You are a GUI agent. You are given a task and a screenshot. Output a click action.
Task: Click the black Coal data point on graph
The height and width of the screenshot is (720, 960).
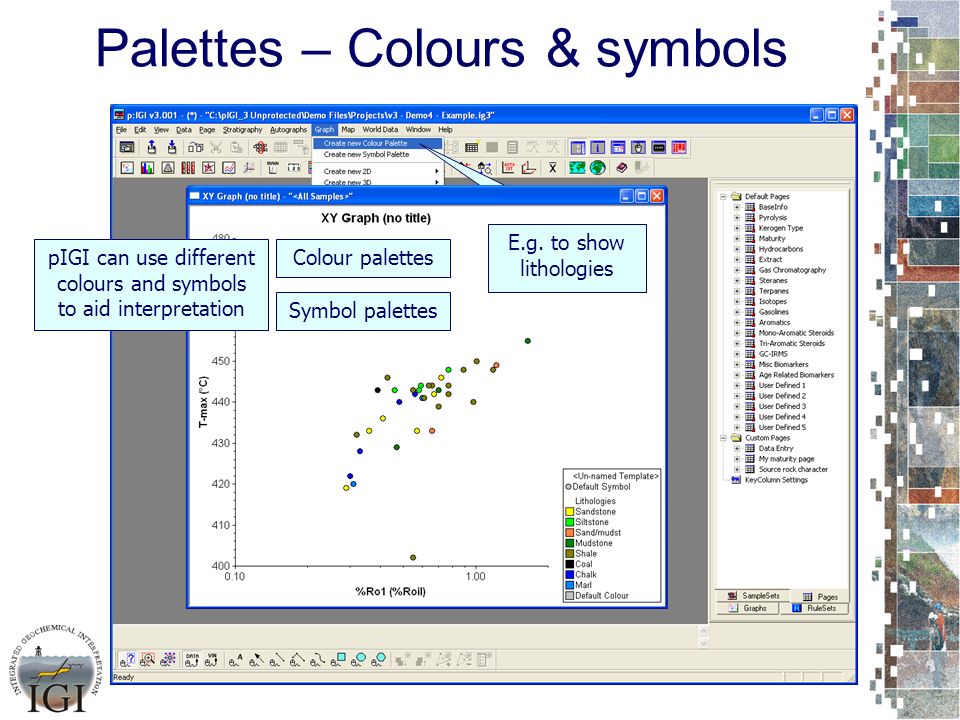(378, 390)
